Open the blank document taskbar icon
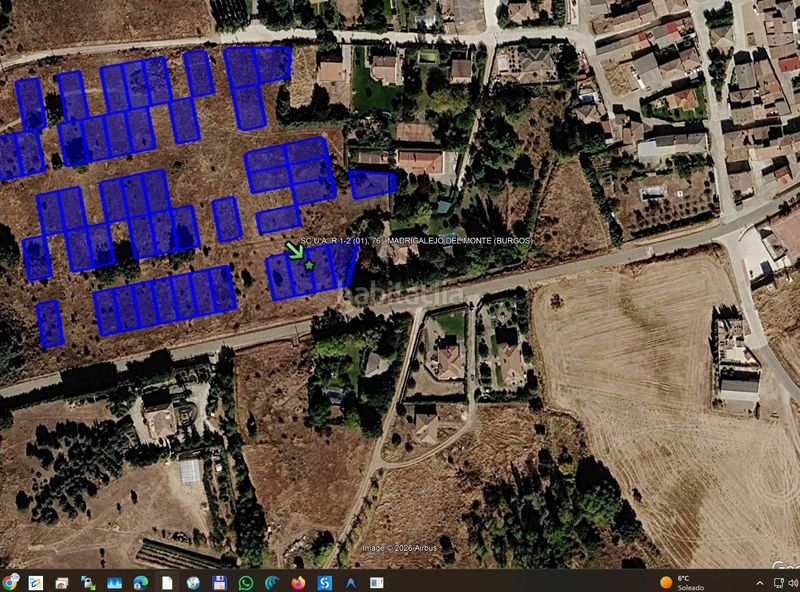This screenshot has width=800, height=592. pyautogui.click(x=167, y=582)
